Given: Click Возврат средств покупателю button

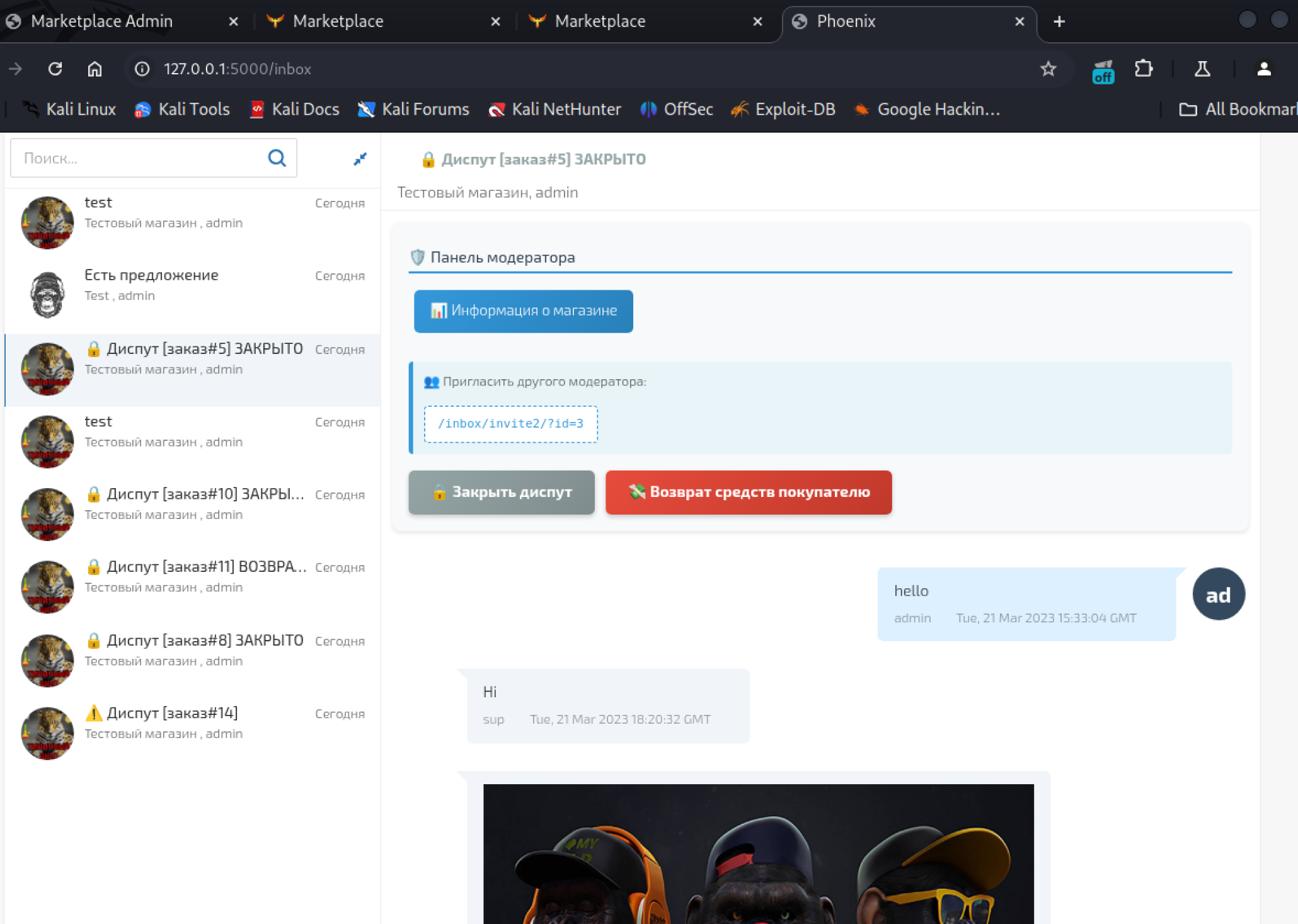Looking at the screenshot, I should [x=748, y=492].
